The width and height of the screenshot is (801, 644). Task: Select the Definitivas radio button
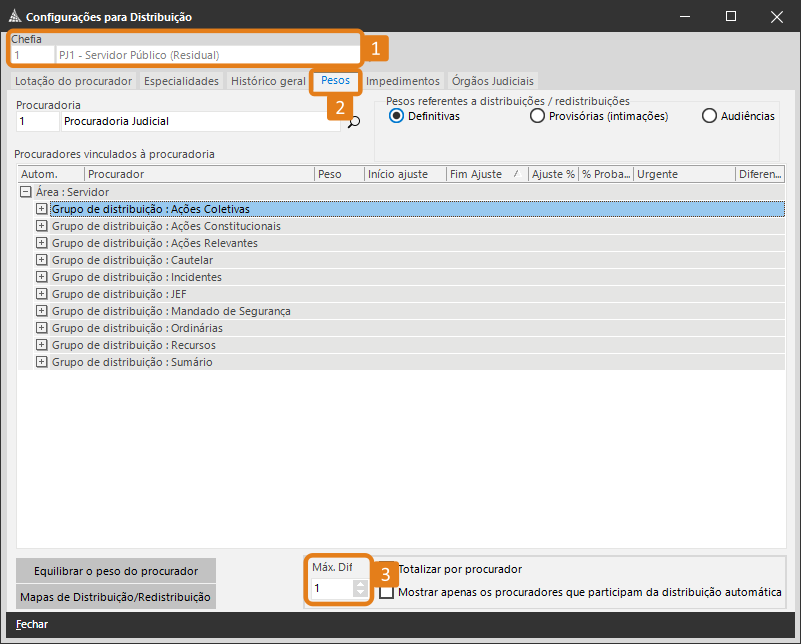tap(396, 116)
